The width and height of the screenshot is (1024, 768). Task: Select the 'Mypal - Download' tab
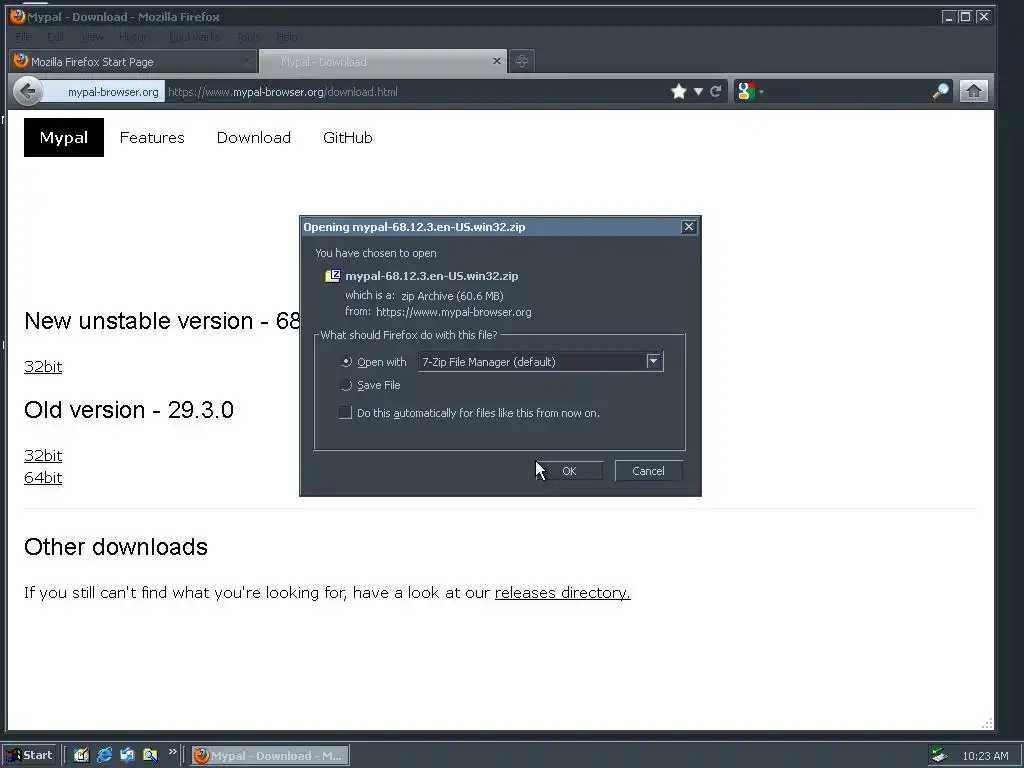tap(382, 61)
